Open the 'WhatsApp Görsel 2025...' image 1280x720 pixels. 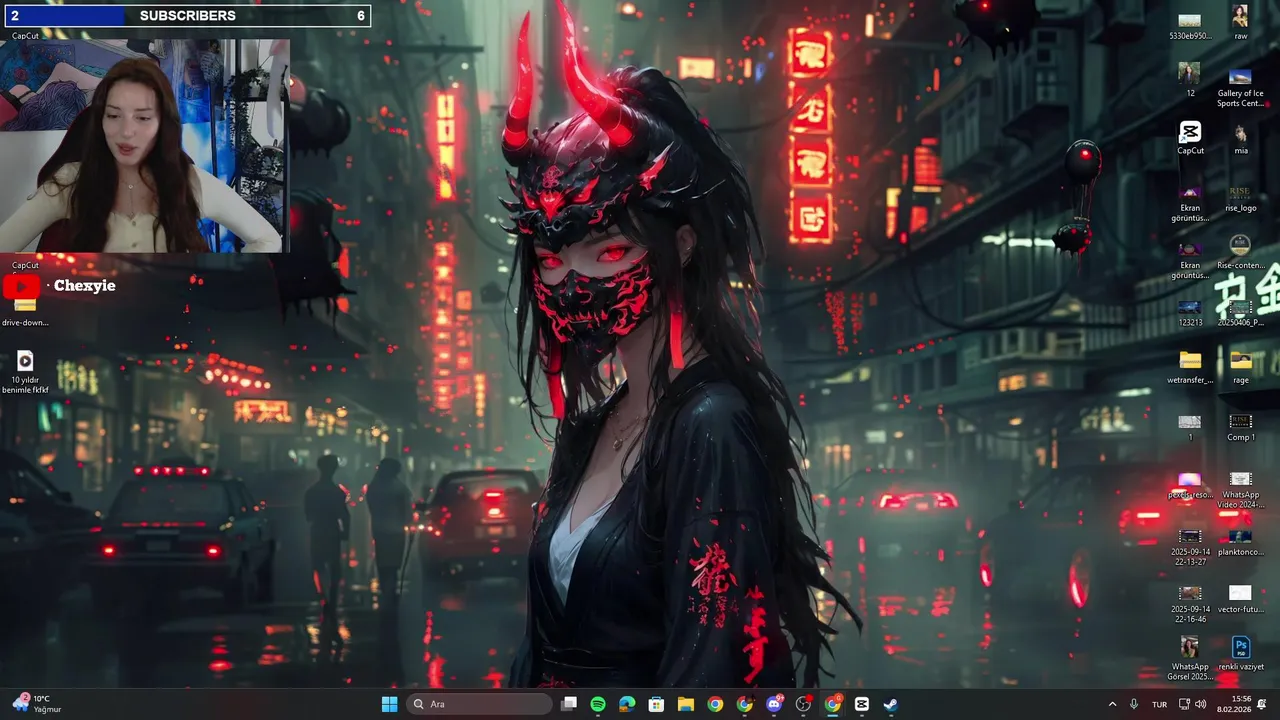1190,658
